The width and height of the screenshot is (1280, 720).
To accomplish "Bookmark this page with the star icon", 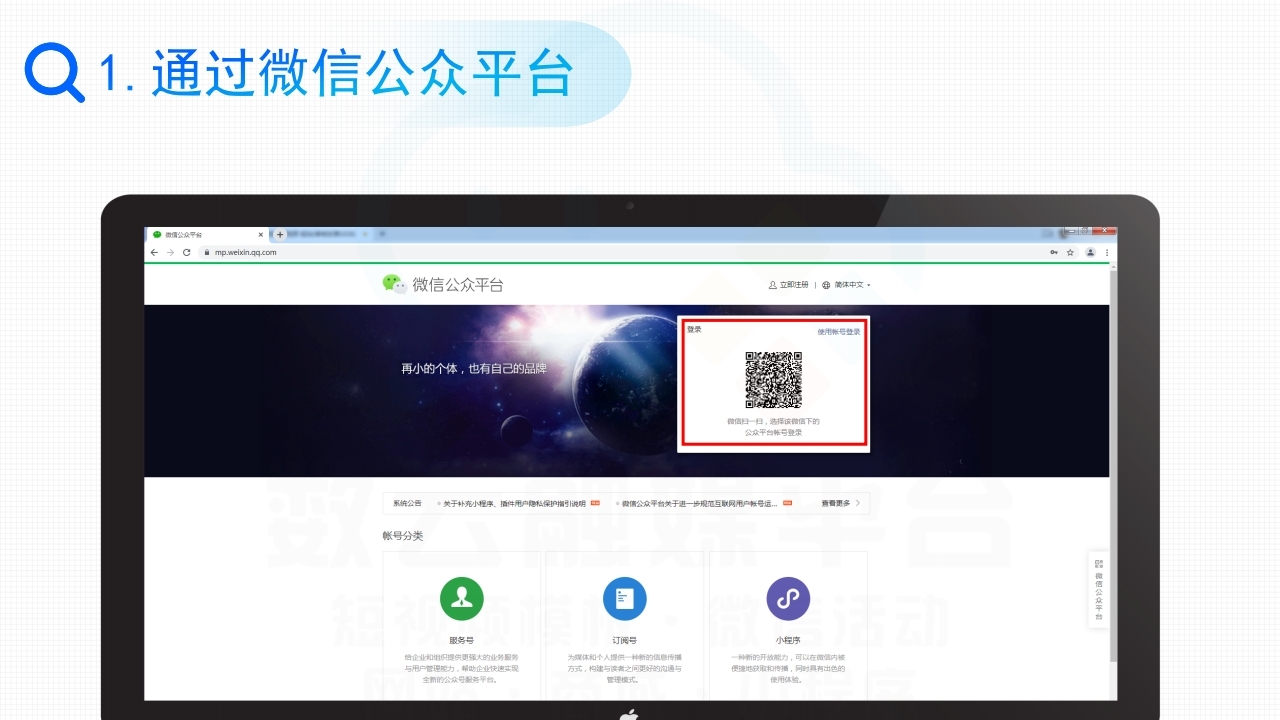I will pos(1070,253).
